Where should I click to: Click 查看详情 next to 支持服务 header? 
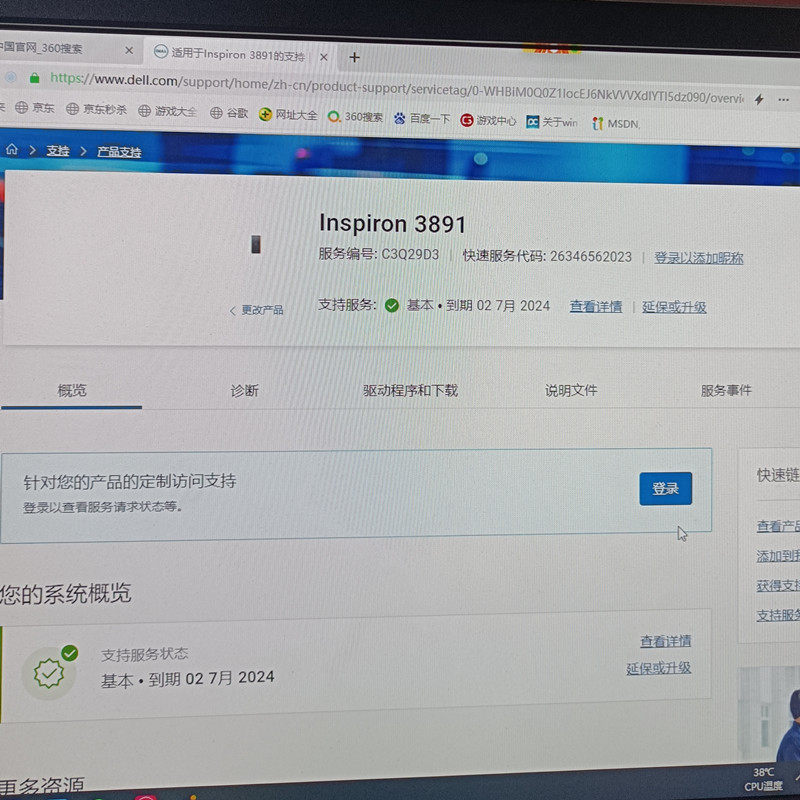(595, 307)
